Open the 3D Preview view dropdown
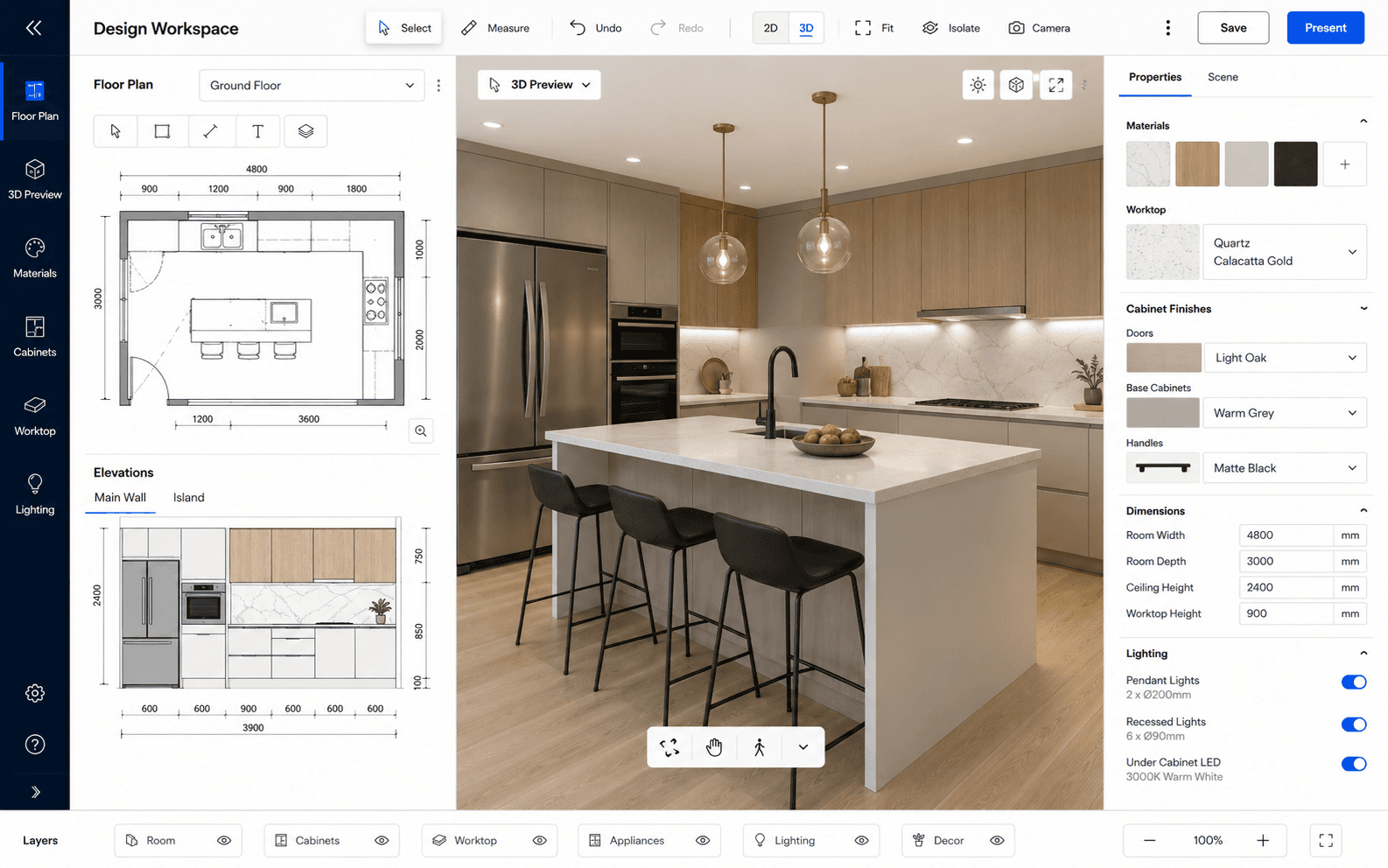1388x868 pixels. (x=540, y=85)
